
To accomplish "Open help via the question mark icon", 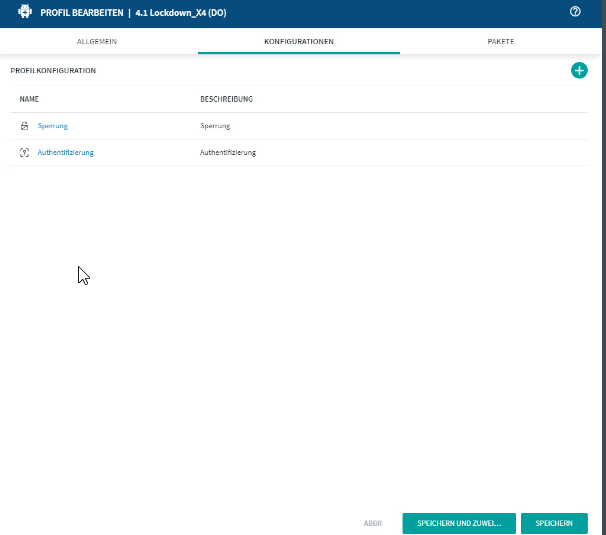I will point(575,12).
